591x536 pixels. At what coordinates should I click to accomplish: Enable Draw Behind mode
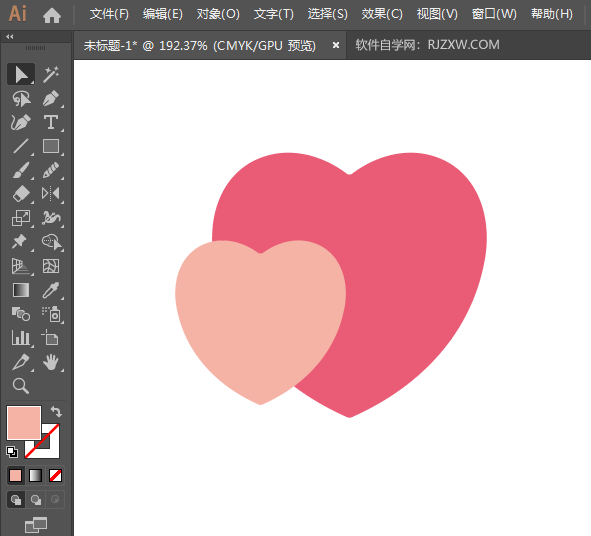[x=36, y=500]
